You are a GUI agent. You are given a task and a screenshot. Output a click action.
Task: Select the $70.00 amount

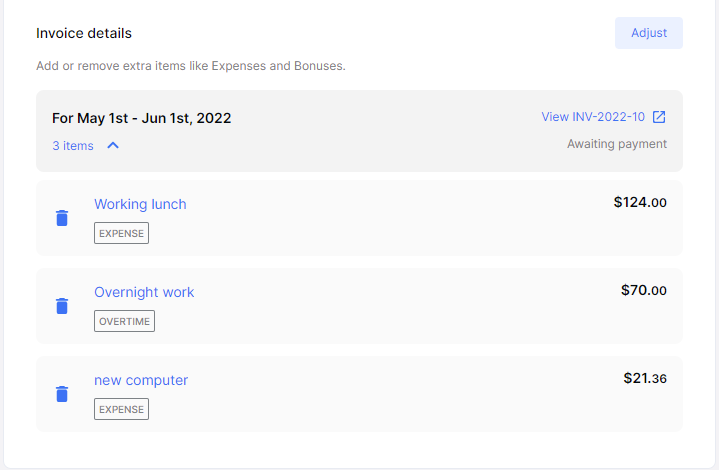[643, 290]
